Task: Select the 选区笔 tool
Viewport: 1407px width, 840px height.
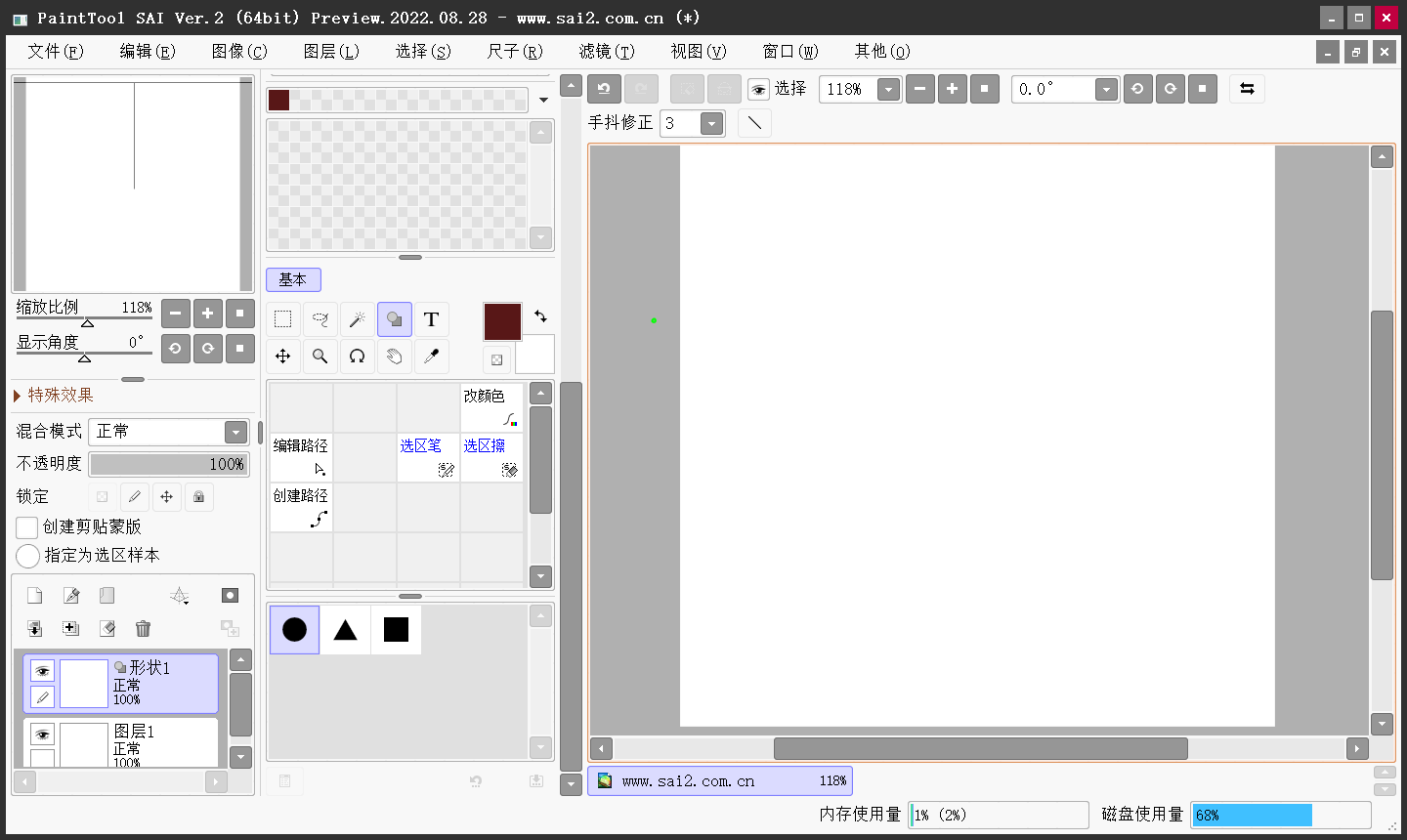Action: click(428, 457)
